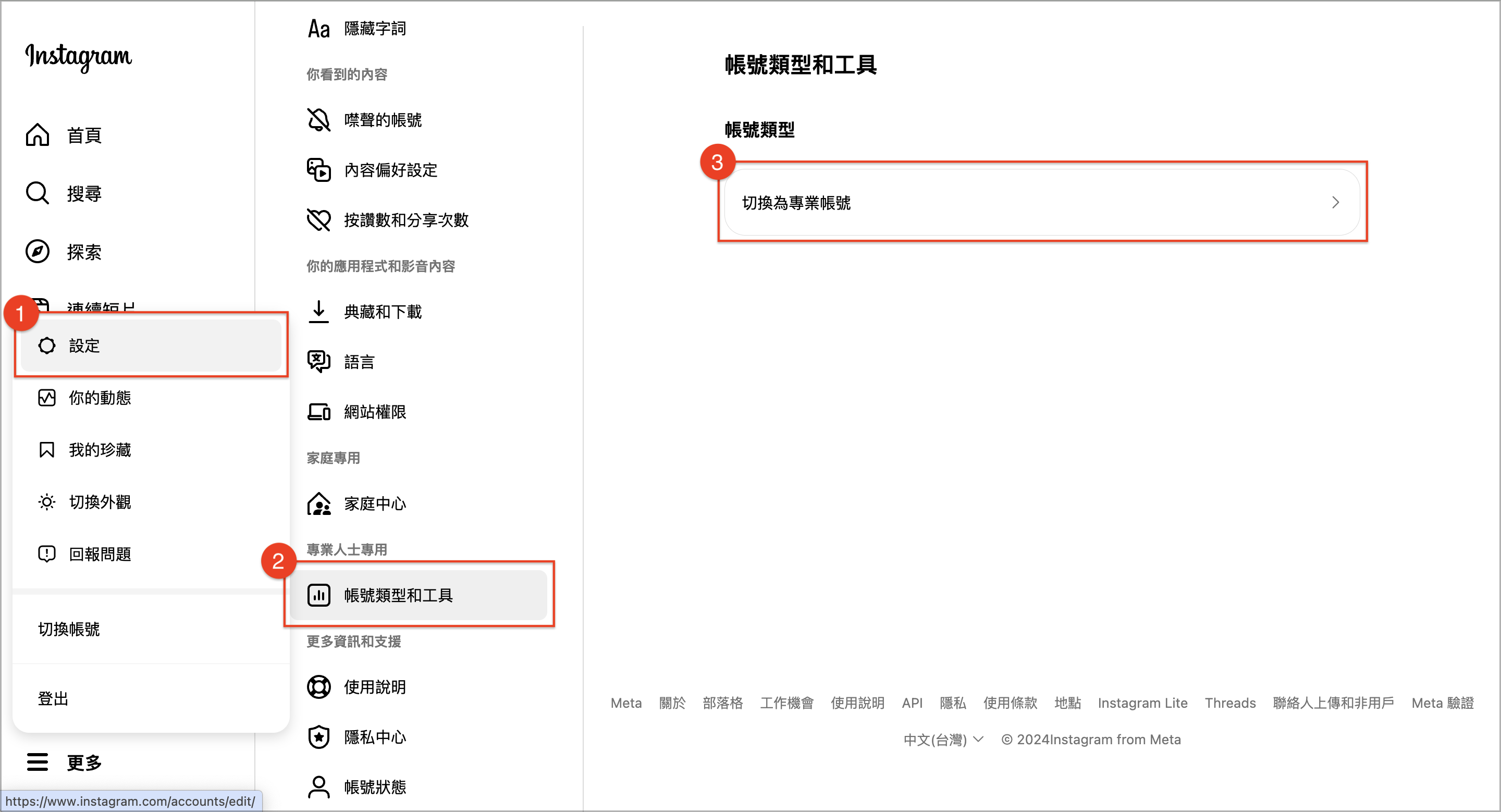This screenshot has height=812, width=1501.
Task: Open 設定 in the More menu
Action: (152, 346)
